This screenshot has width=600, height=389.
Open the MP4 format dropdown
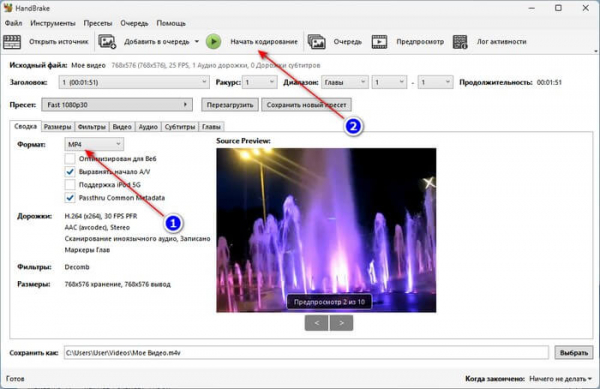94,144
